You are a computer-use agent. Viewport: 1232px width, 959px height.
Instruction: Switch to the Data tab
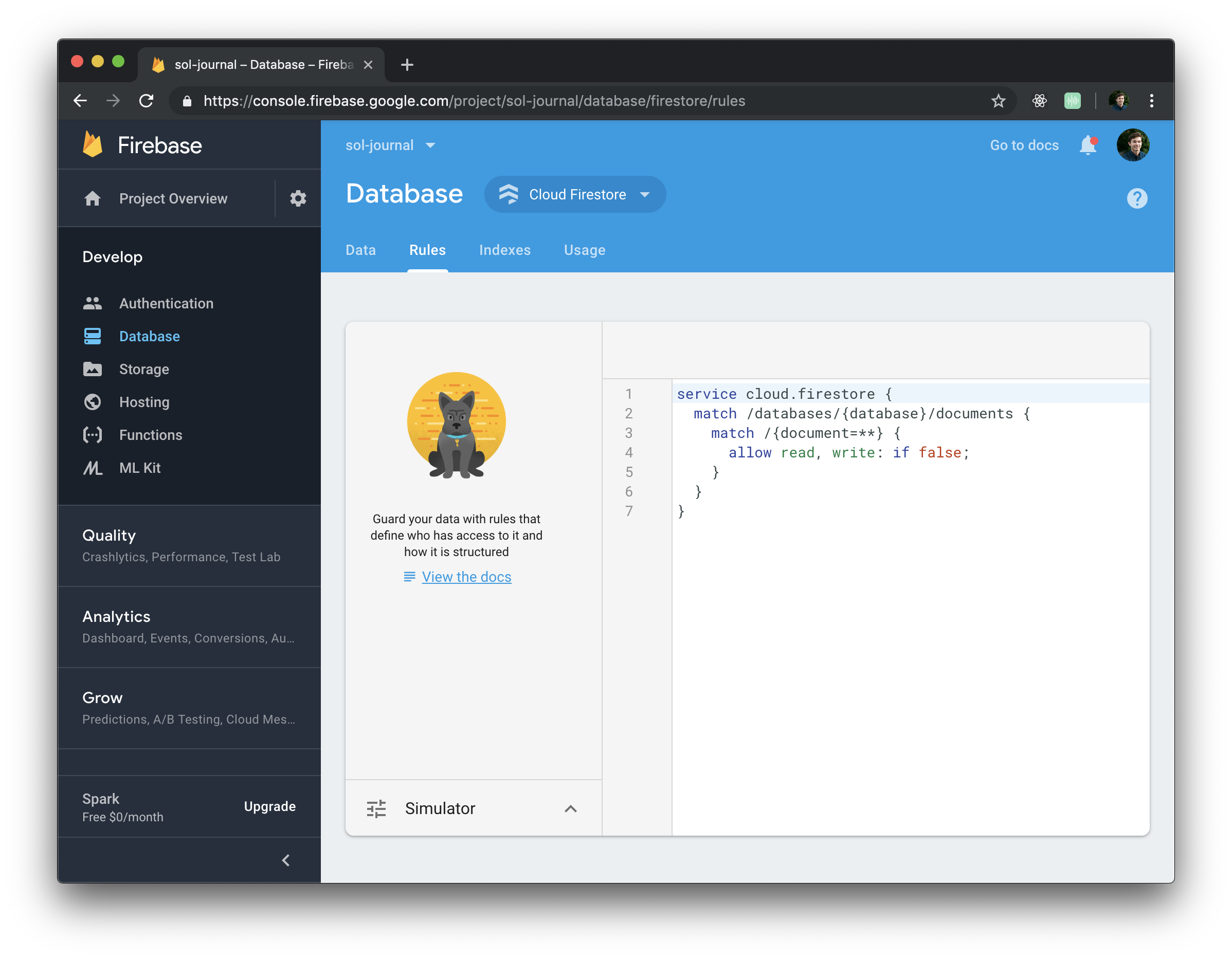[x=360, y=250]
